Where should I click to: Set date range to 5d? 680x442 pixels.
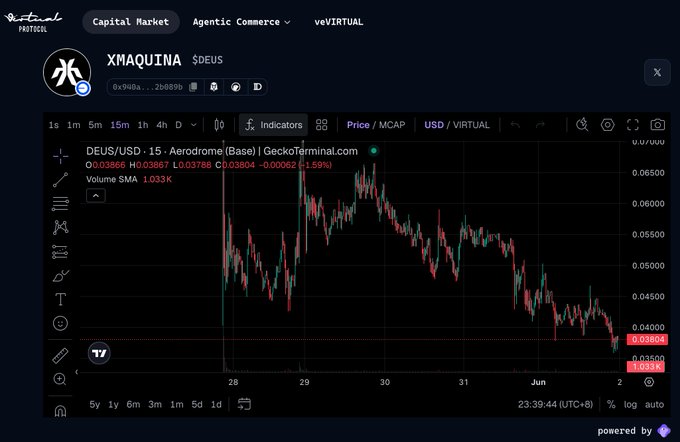click(x=197, y=404)
